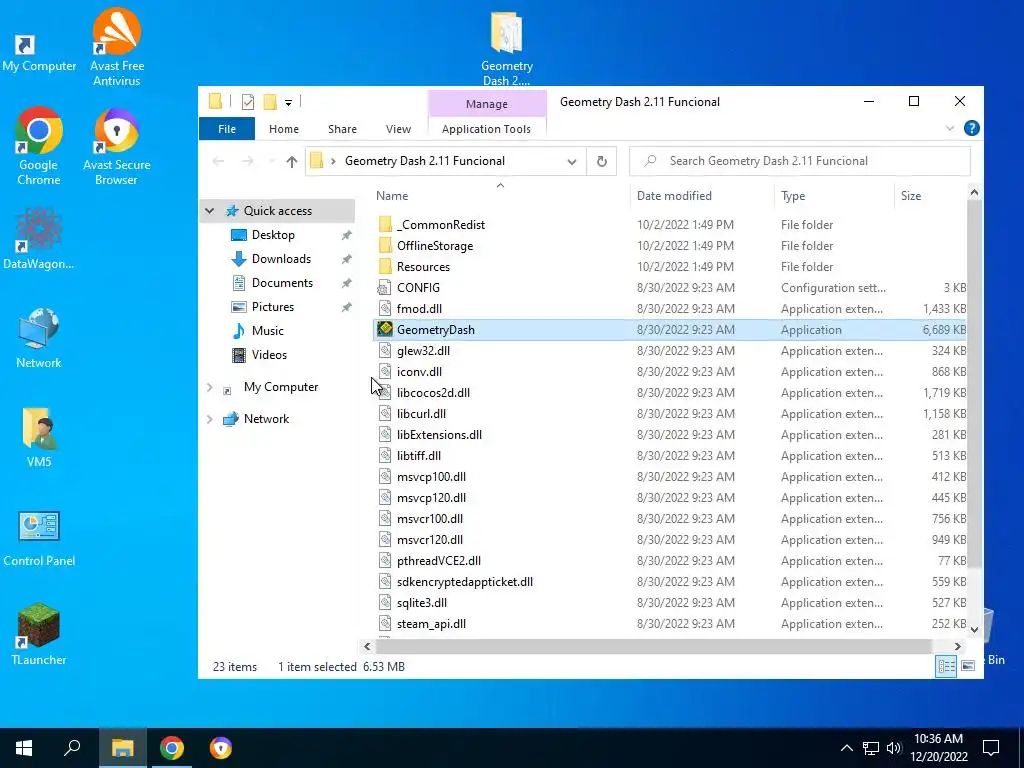Click the search Geometry Dash field
Image resolution: width=1024 pixels, height=768 pixels.
tap(799, 161)
